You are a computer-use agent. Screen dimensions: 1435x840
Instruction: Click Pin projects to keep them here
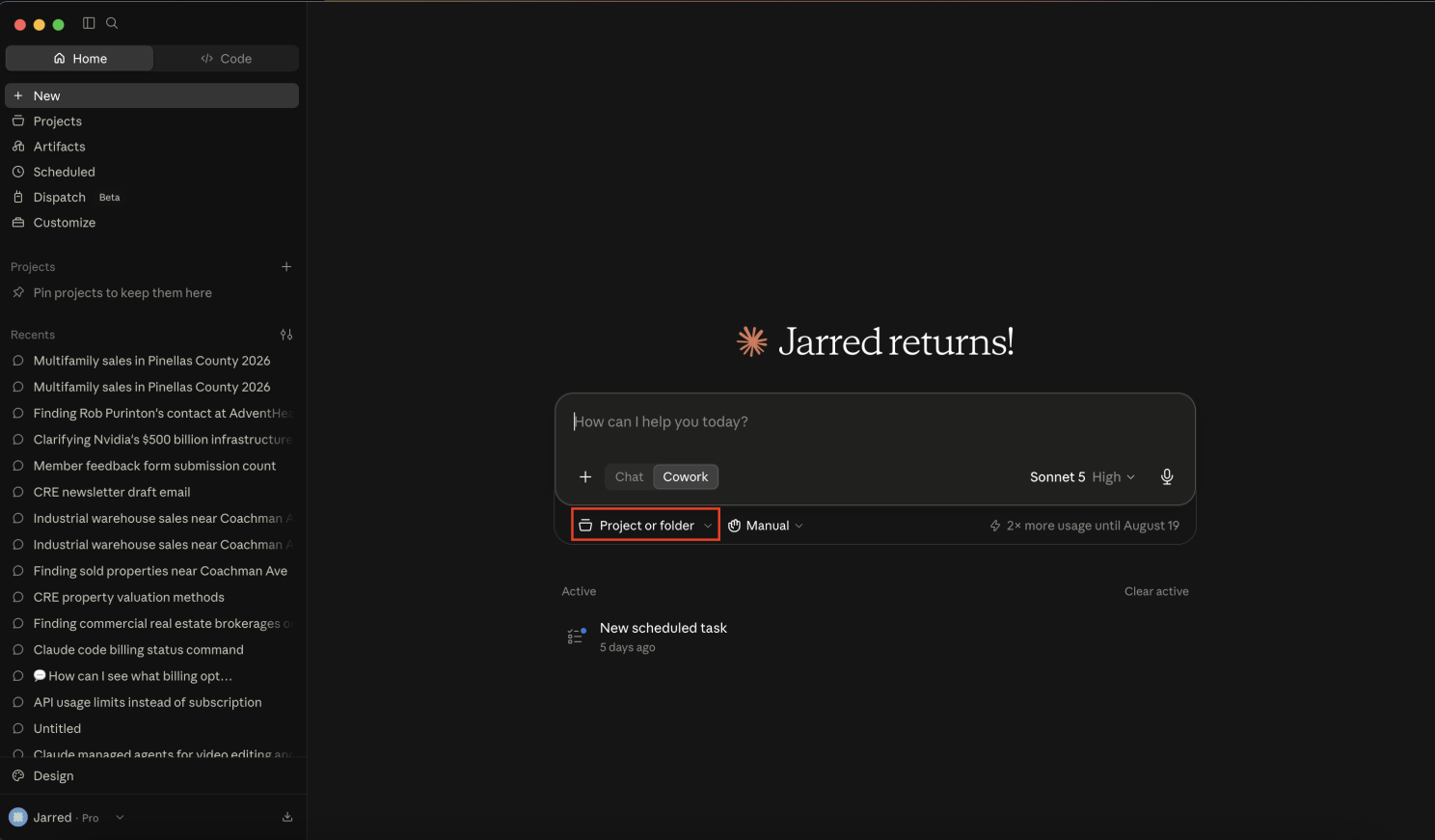tap(122, 293)
